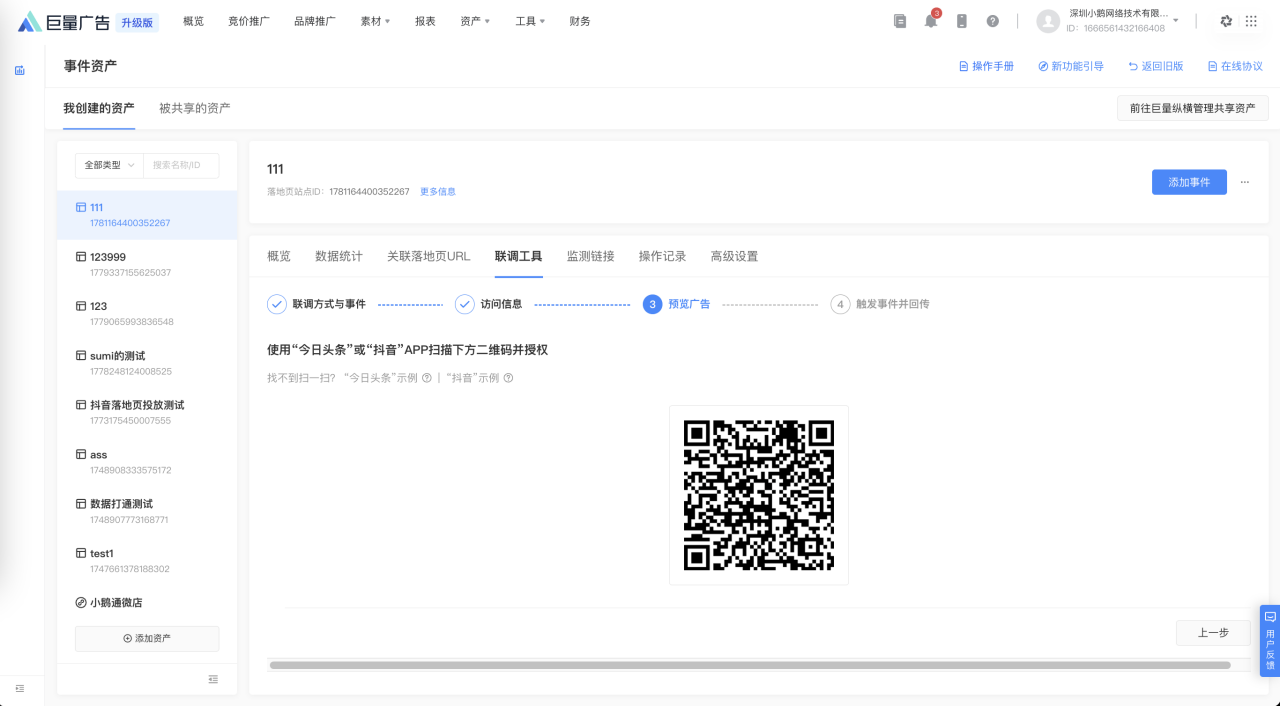
Task: Select 我创建的资产 tab
Action: 99,108
